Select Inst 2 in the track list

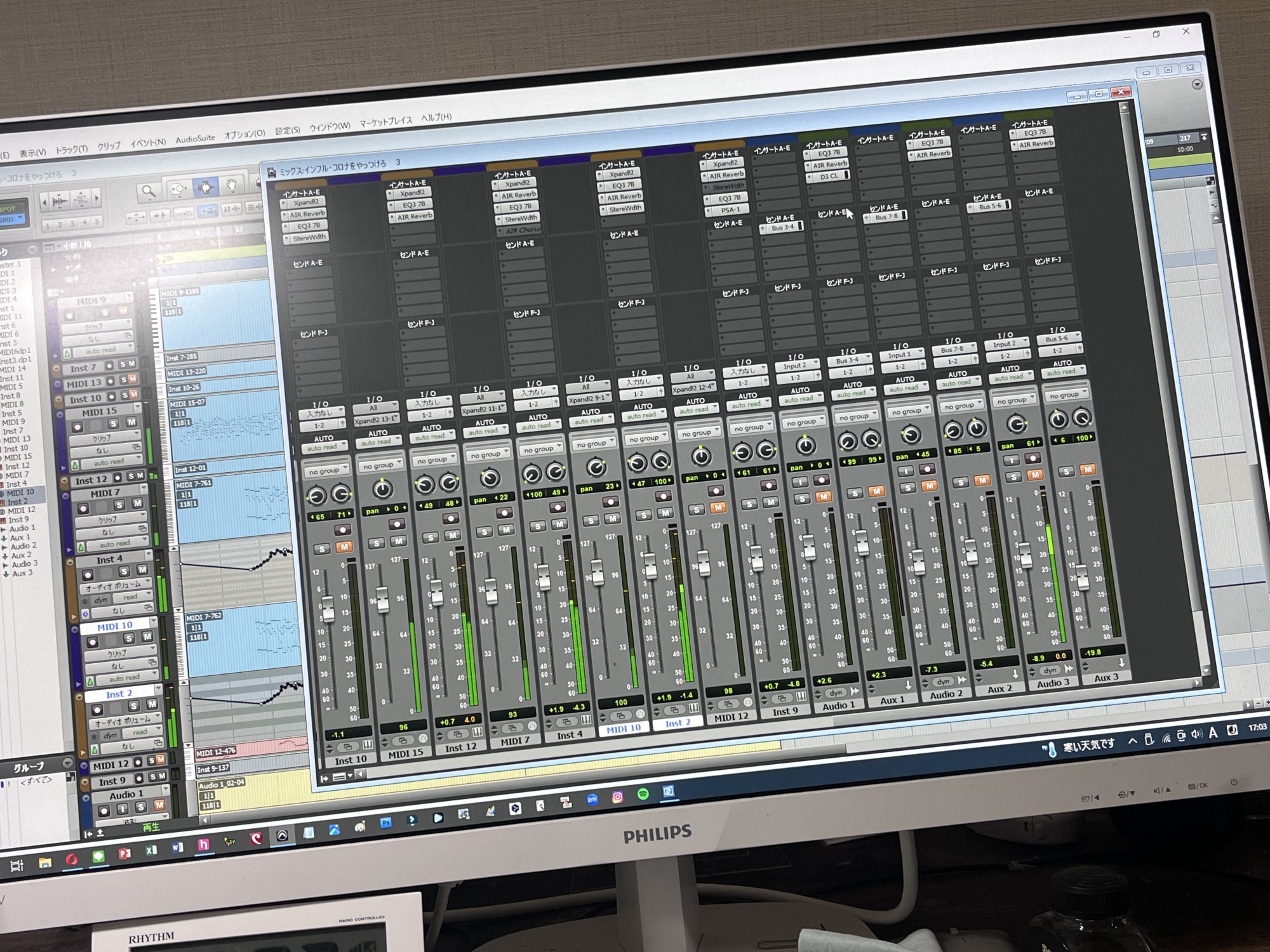17,501
